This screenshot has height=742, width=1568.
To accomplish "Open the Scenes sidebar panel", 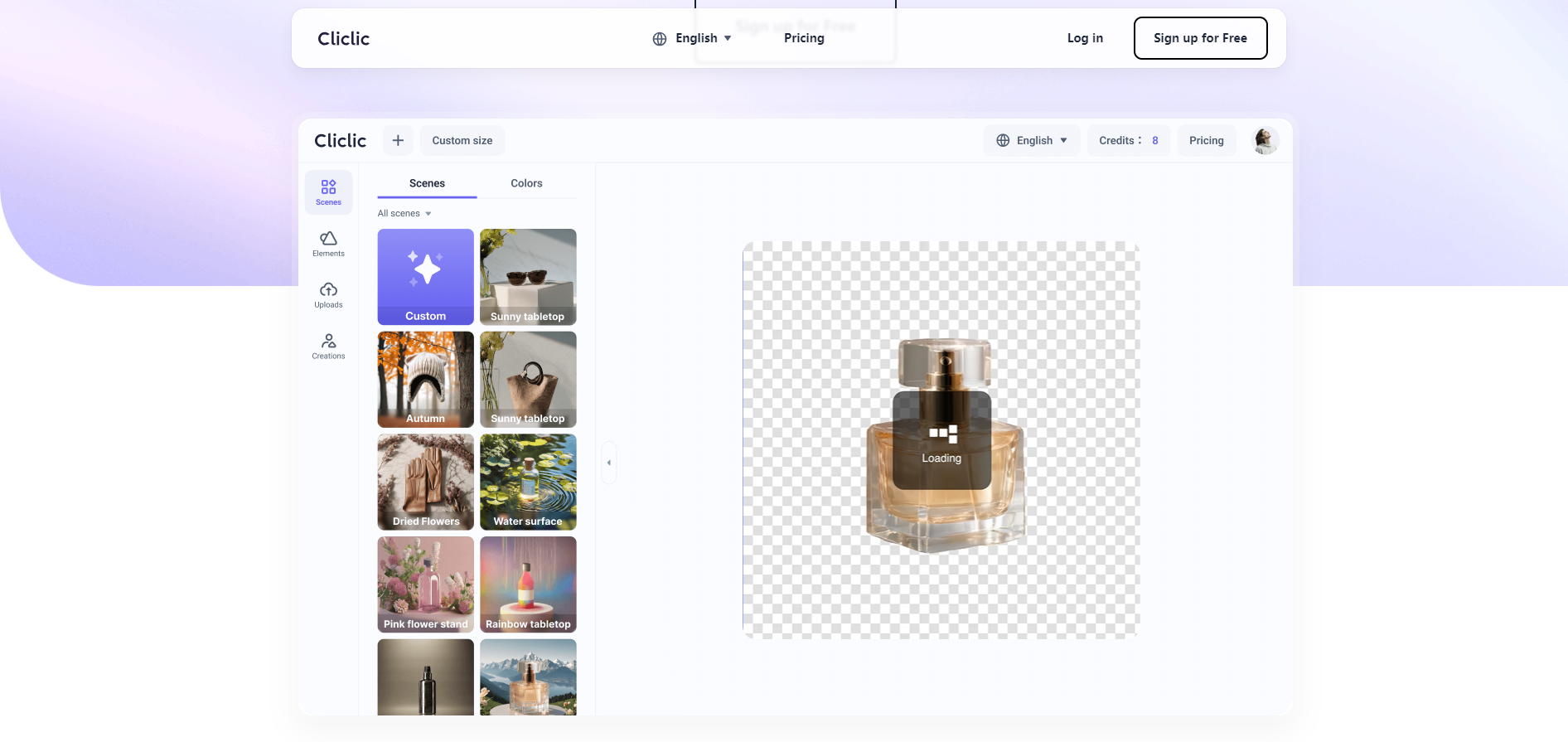I will click(328, 192).
